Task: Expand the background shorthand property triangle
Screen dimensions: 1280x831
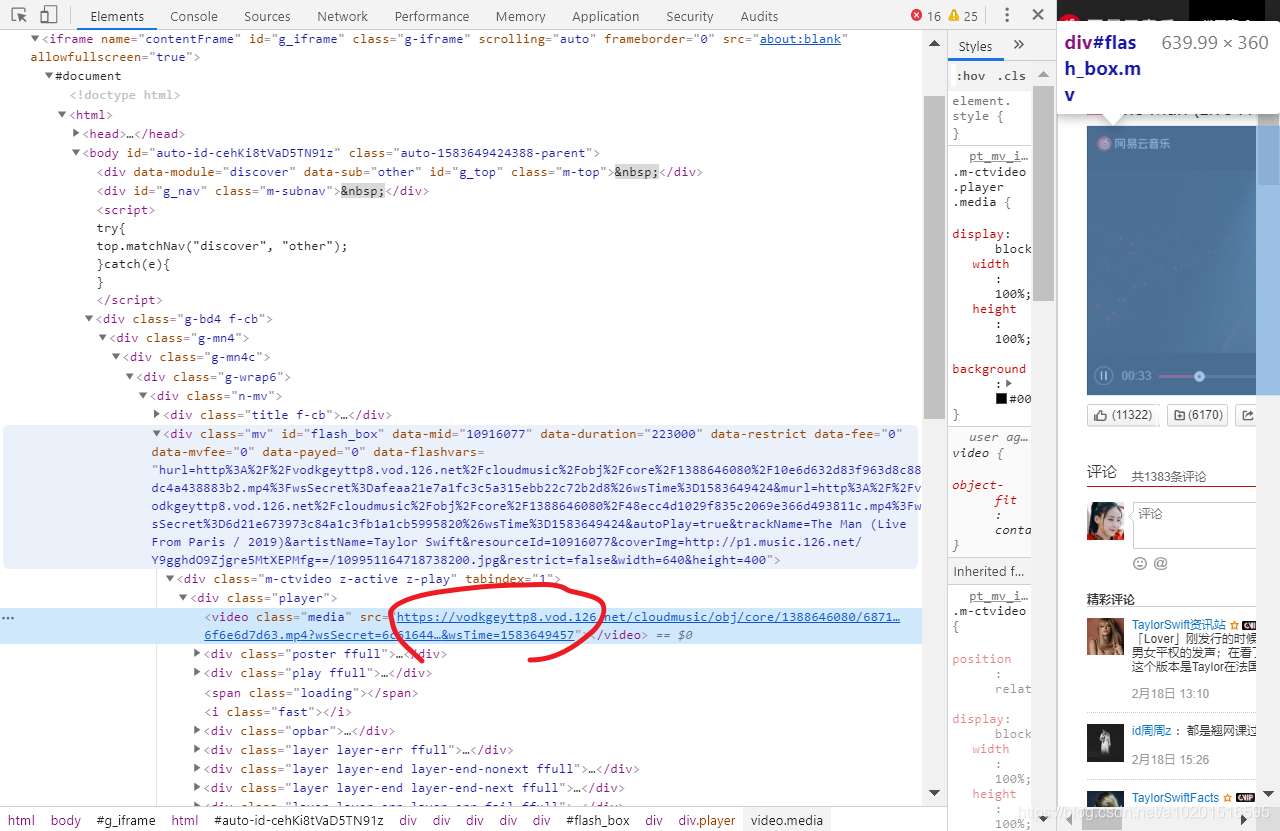Action: 1009,383
